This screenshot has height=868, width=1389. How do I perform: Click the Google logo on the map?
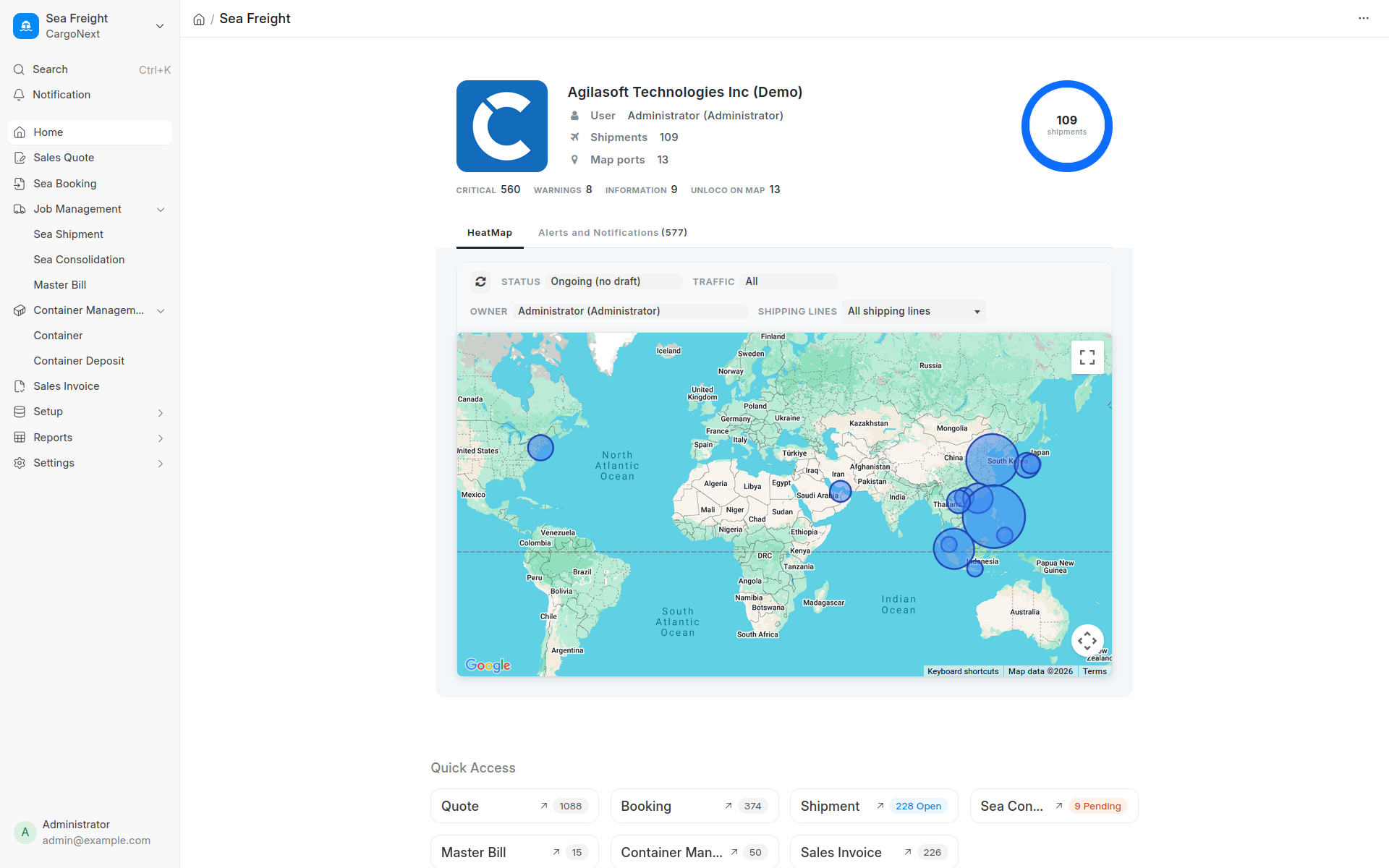click(x=488, y=665)
